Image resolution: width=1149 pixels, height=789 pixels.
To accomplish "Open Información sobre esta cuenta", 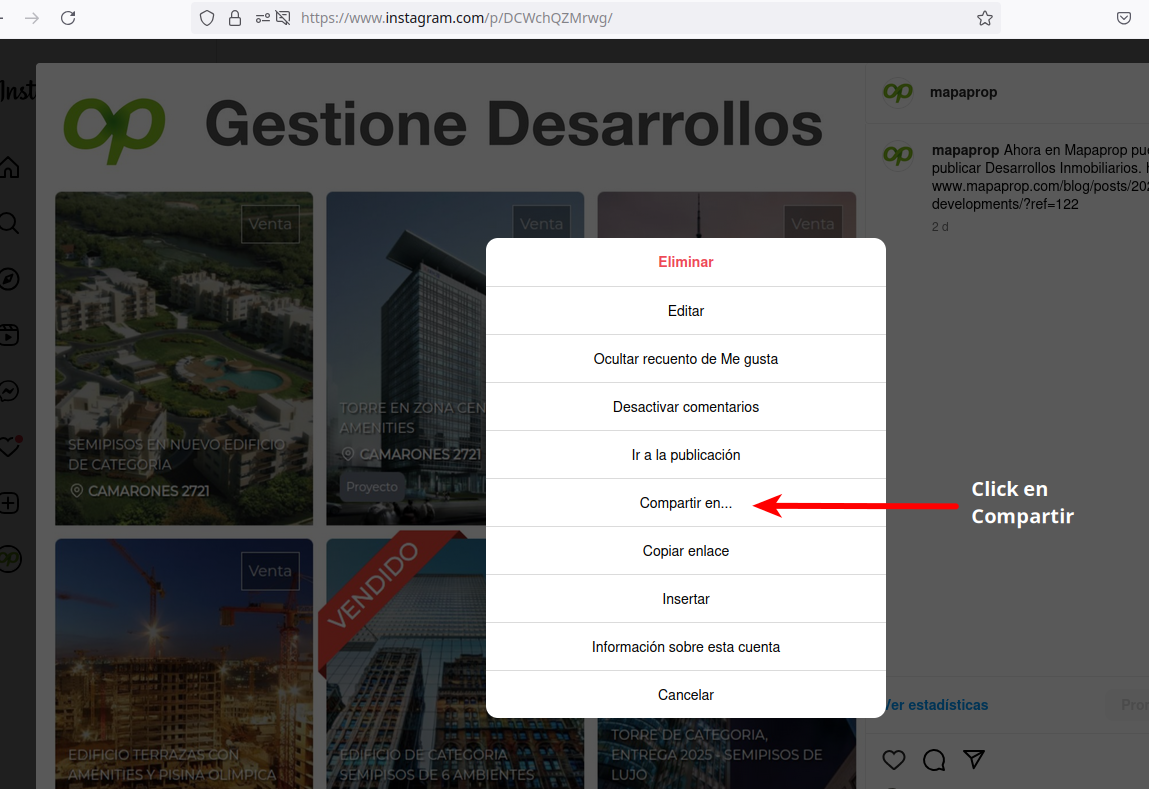I will 686,647.
